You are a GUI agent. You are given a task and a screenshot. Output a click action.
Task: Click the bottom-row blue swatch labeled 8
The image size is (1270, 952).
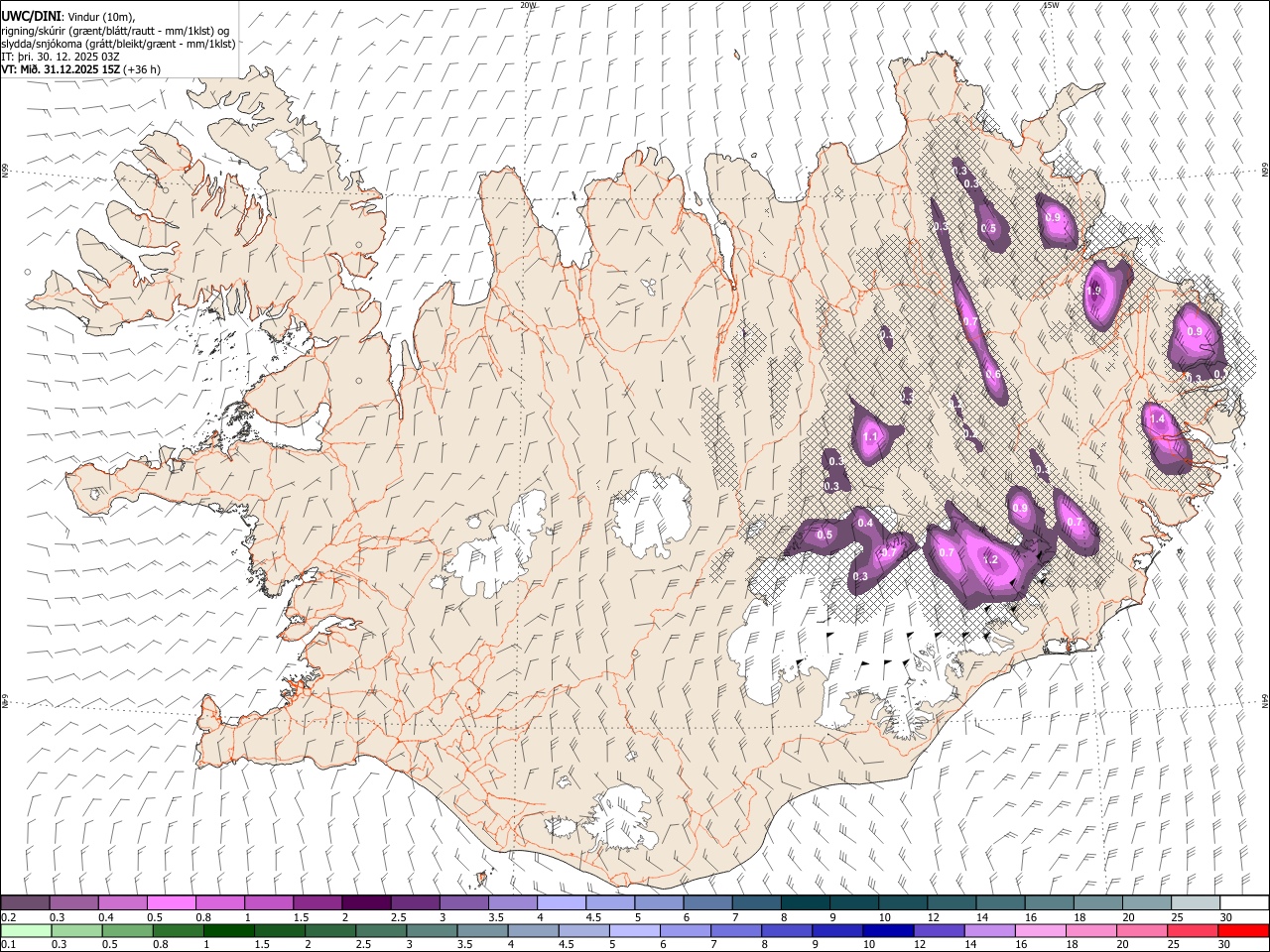coord(786,930)
